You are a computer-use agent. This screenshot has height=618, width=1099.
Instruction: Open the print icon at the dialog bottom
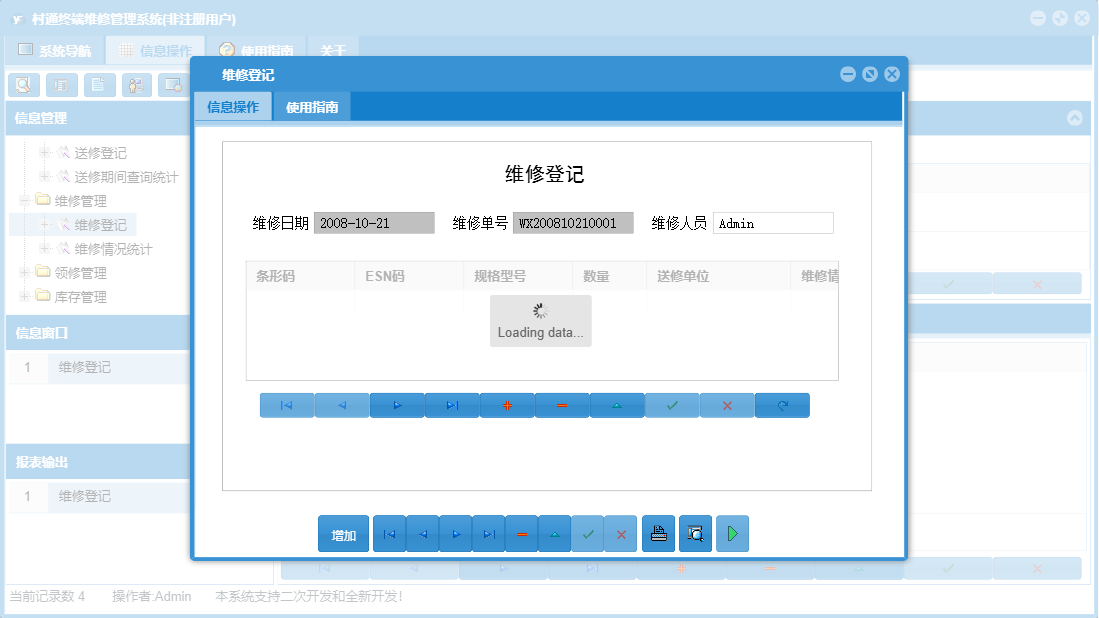[x=658, y=533]
